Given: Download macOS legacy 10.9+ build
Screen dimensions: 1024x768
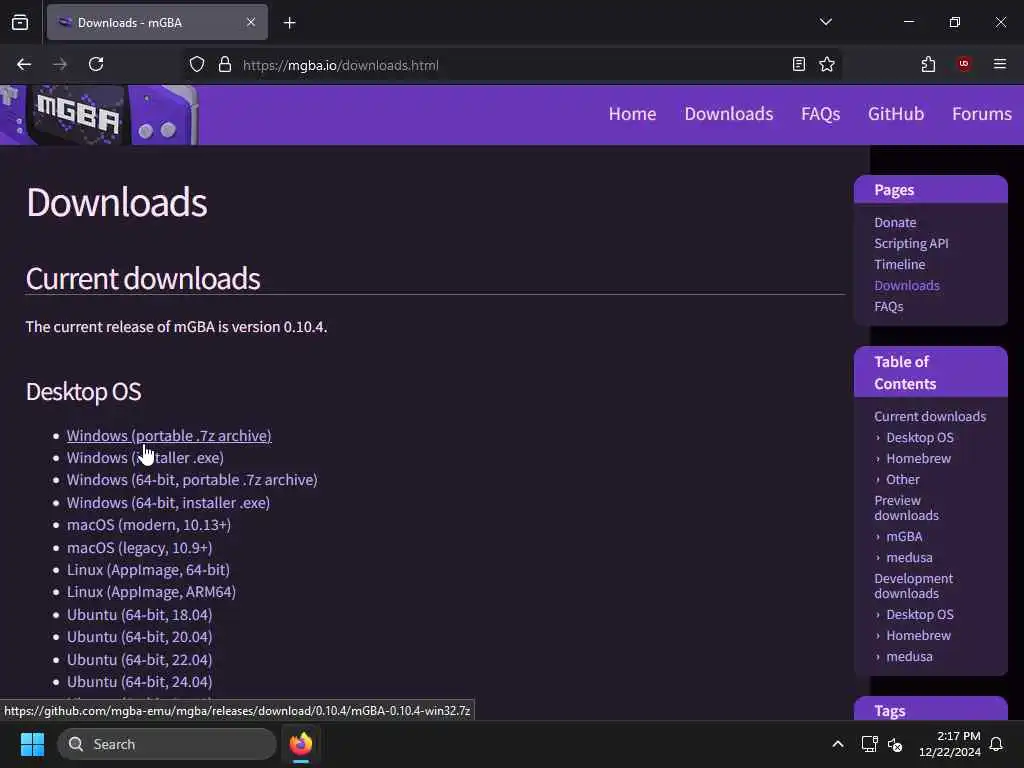Looking at the screenshot, I should tap(140, 548).
